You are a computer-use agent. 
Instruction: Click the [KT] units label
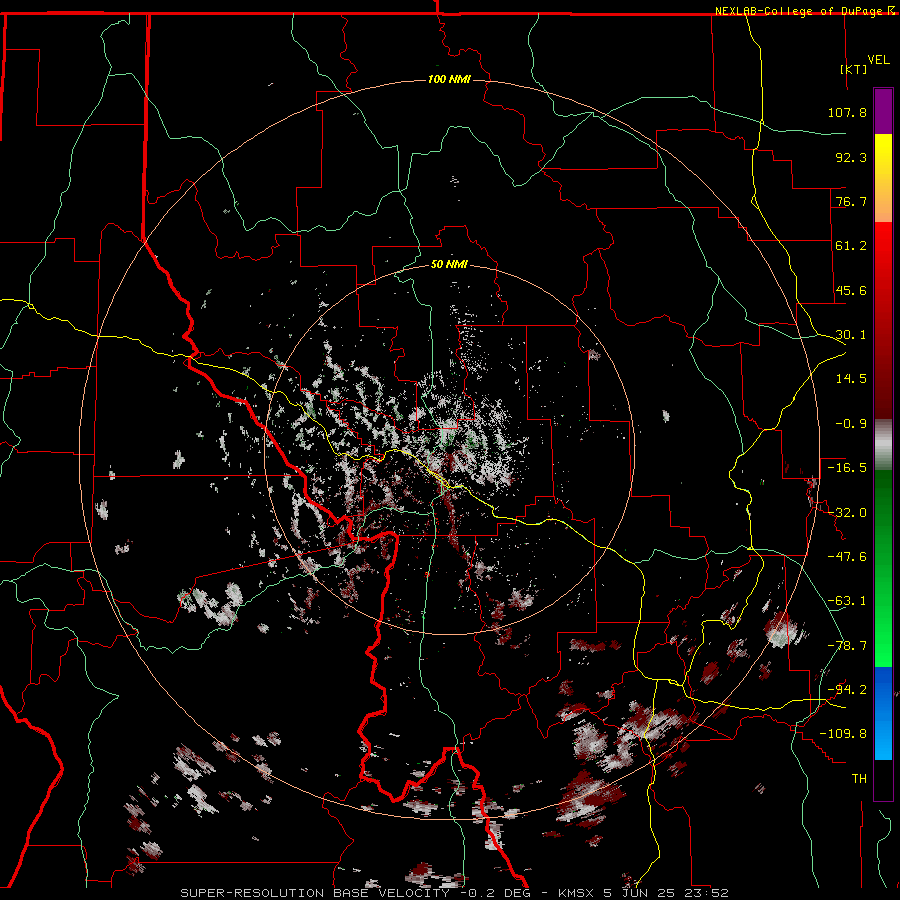(x=854, y=69)
